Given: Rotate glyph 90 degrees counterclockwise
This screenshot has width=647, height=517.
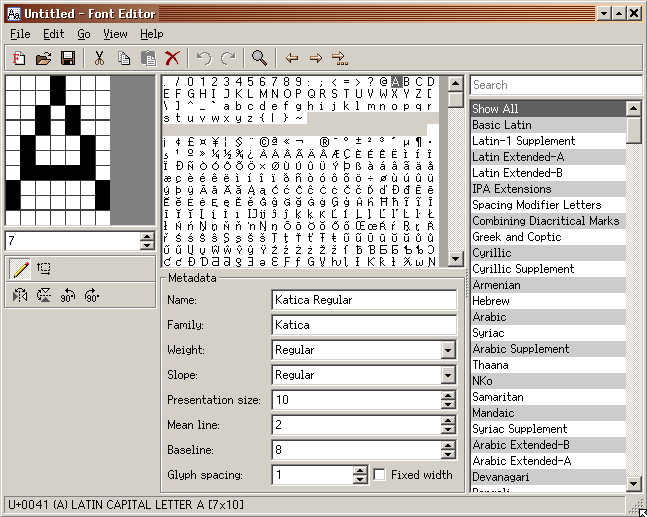Looking at the screenshot, I should 68,295.
